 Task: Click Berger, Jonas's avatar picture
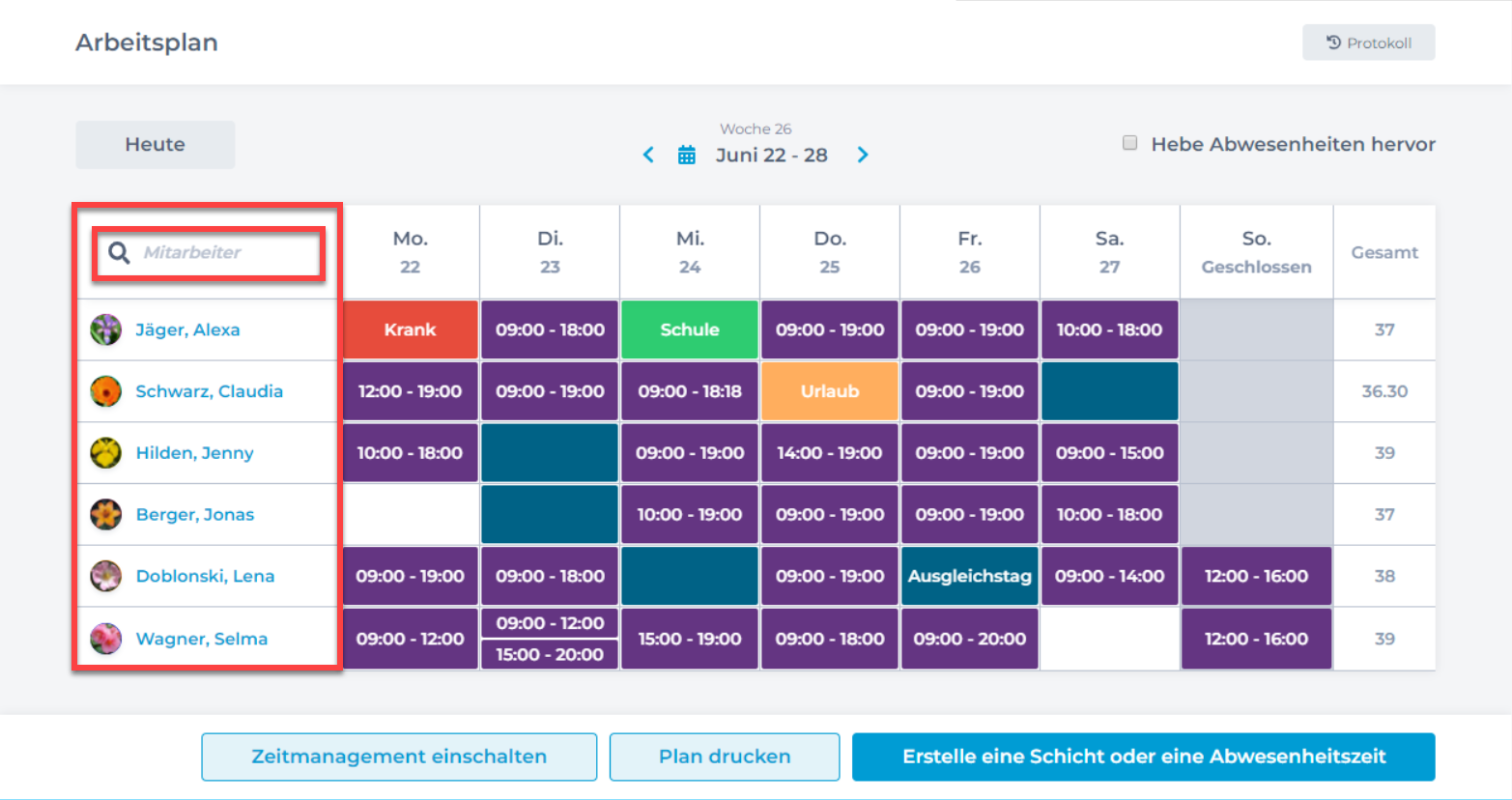[105, 514]
